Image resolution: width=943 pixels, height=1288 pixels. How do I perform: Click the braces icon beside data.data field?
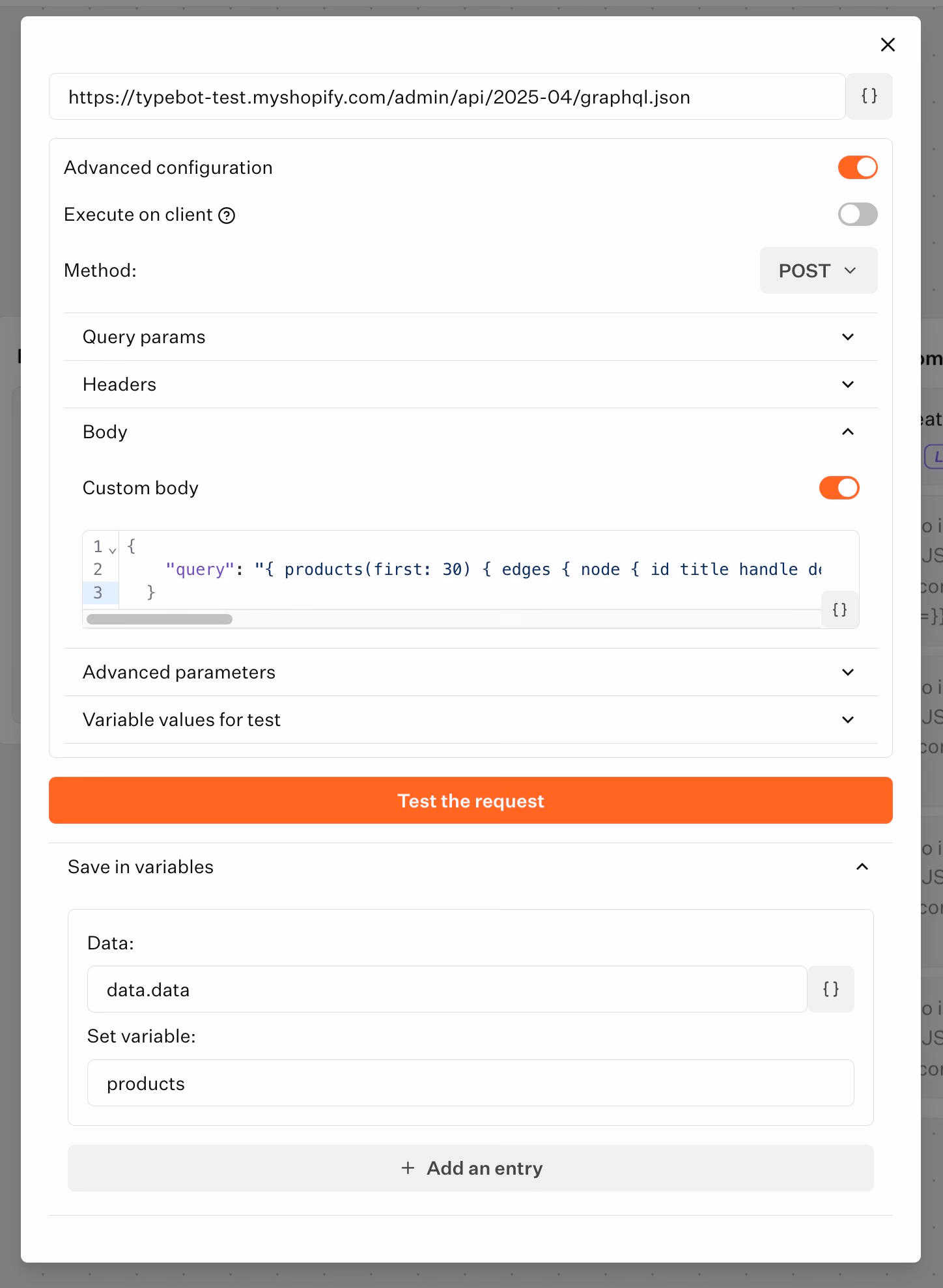click(x=830, y=989)
